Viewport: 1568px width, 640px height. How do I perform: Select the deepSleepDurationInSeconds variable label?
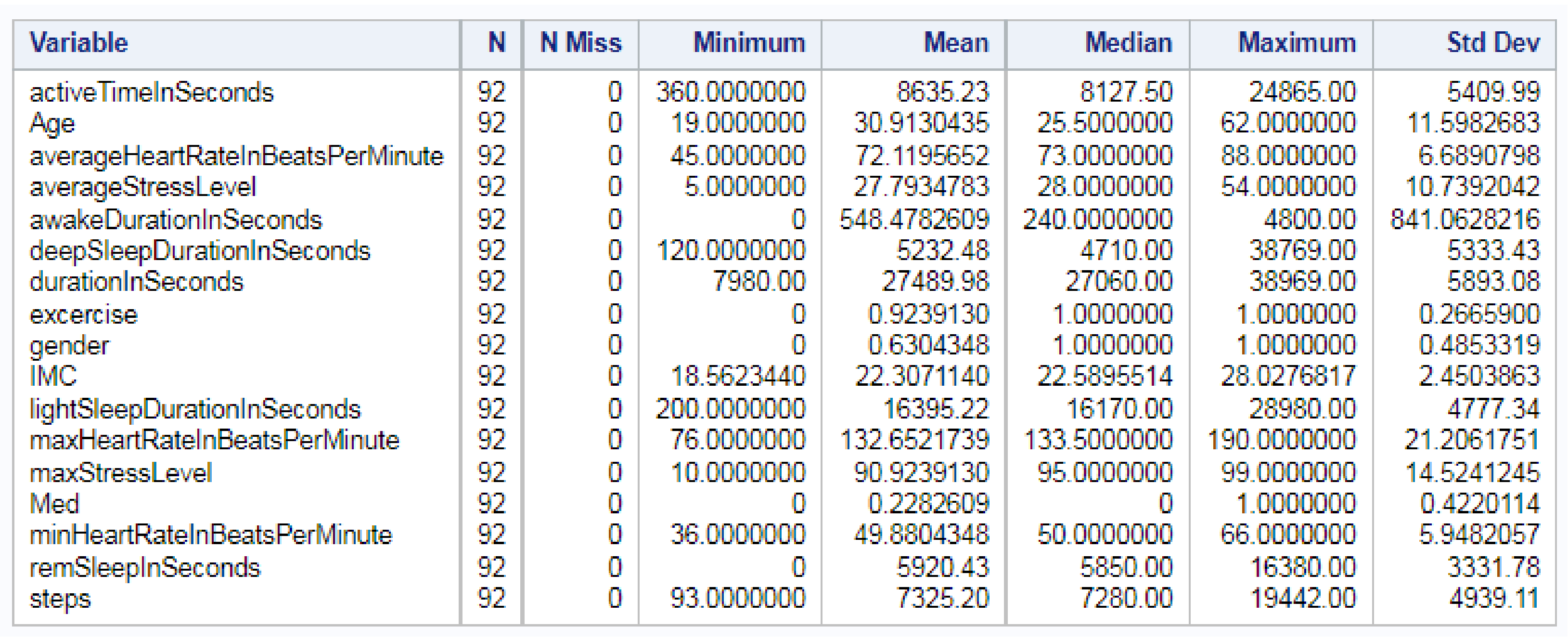pyautogui.click(x=200, y=251)
